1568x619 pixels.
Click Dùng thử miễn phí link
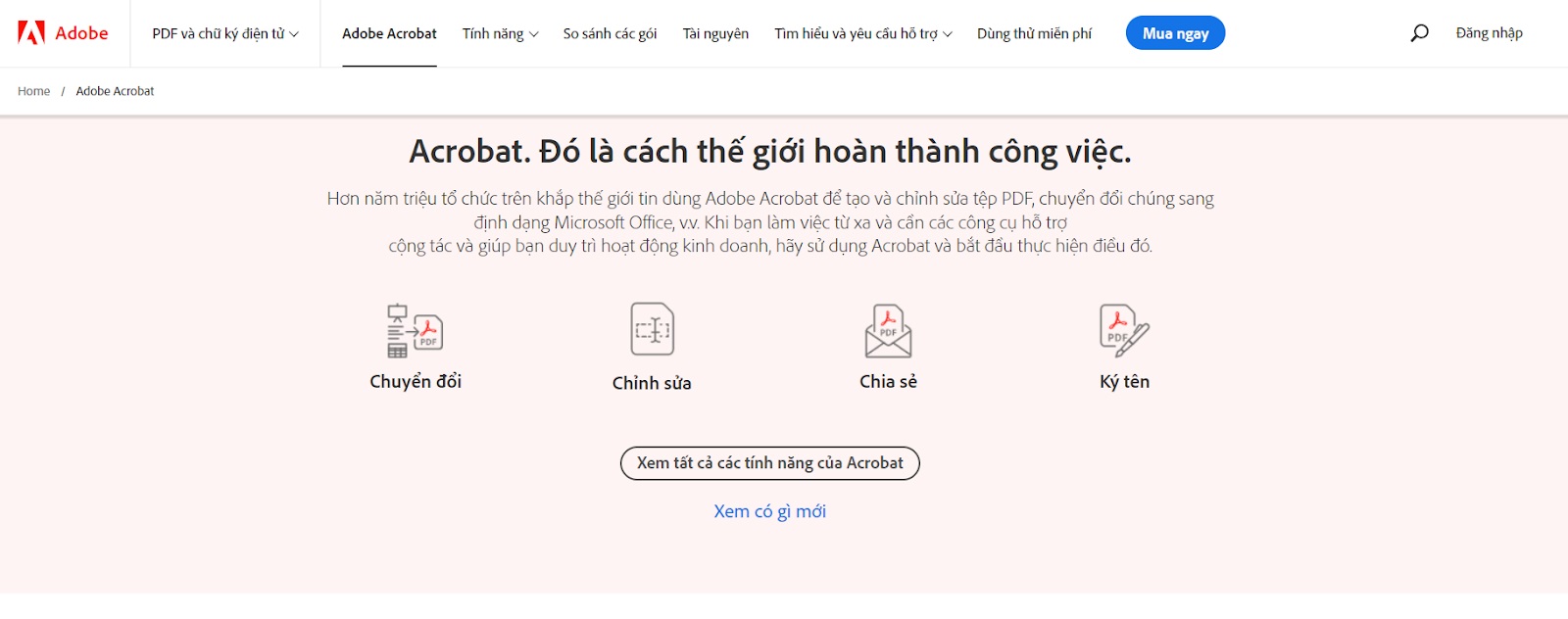1034,33
